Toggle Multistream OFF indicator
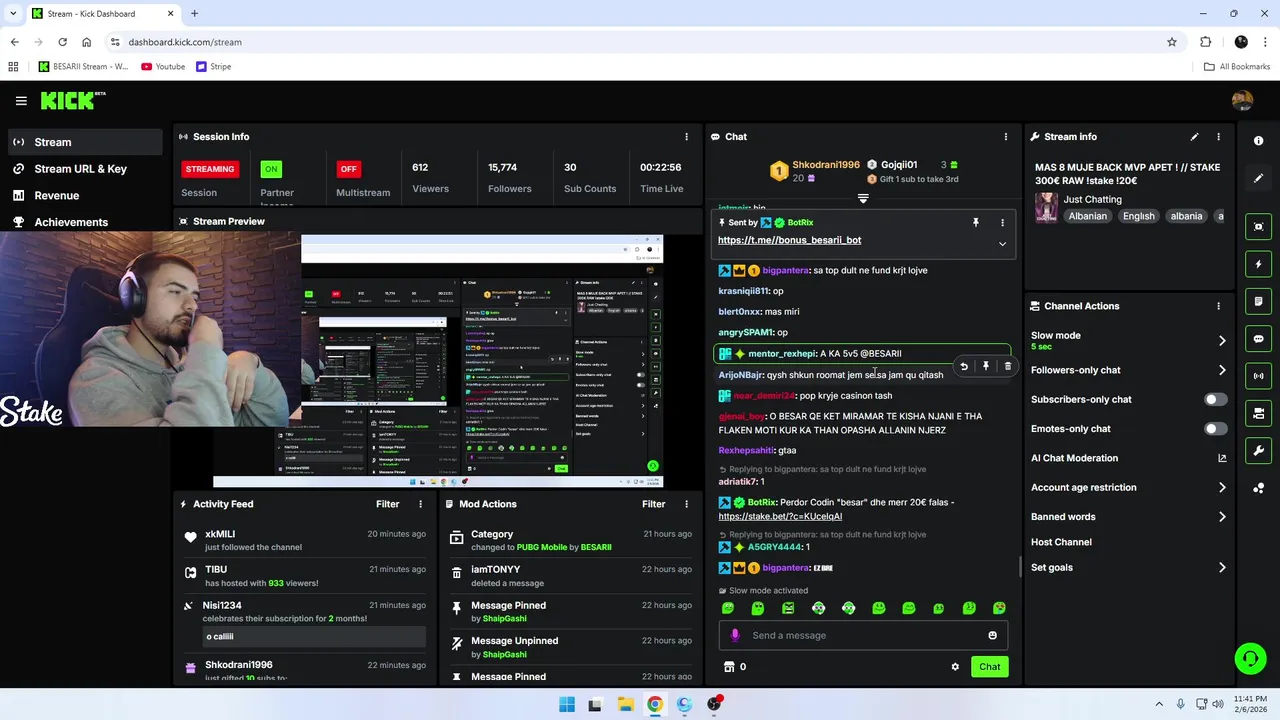 click(348, 169)
